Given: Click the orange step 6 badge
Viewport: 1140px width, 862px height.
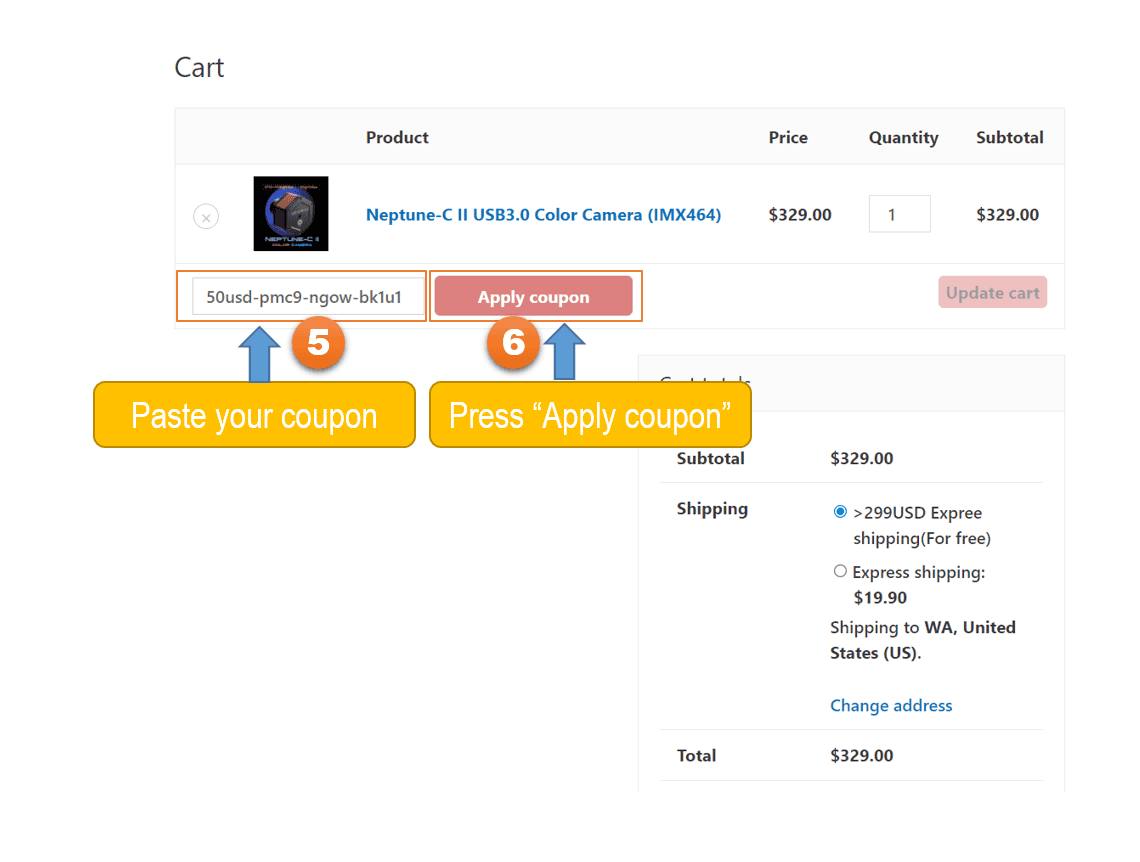Looking at the screenshot, I should [513, 343].
